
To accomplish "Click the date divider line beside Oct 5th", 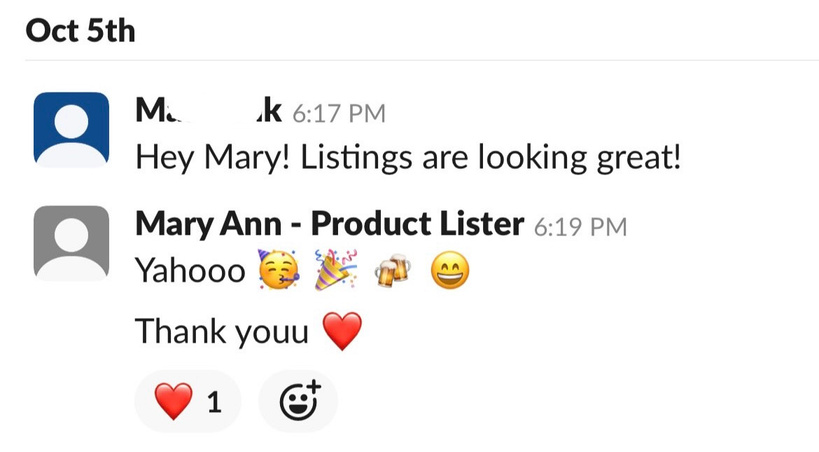I will (x=422, y=61).
